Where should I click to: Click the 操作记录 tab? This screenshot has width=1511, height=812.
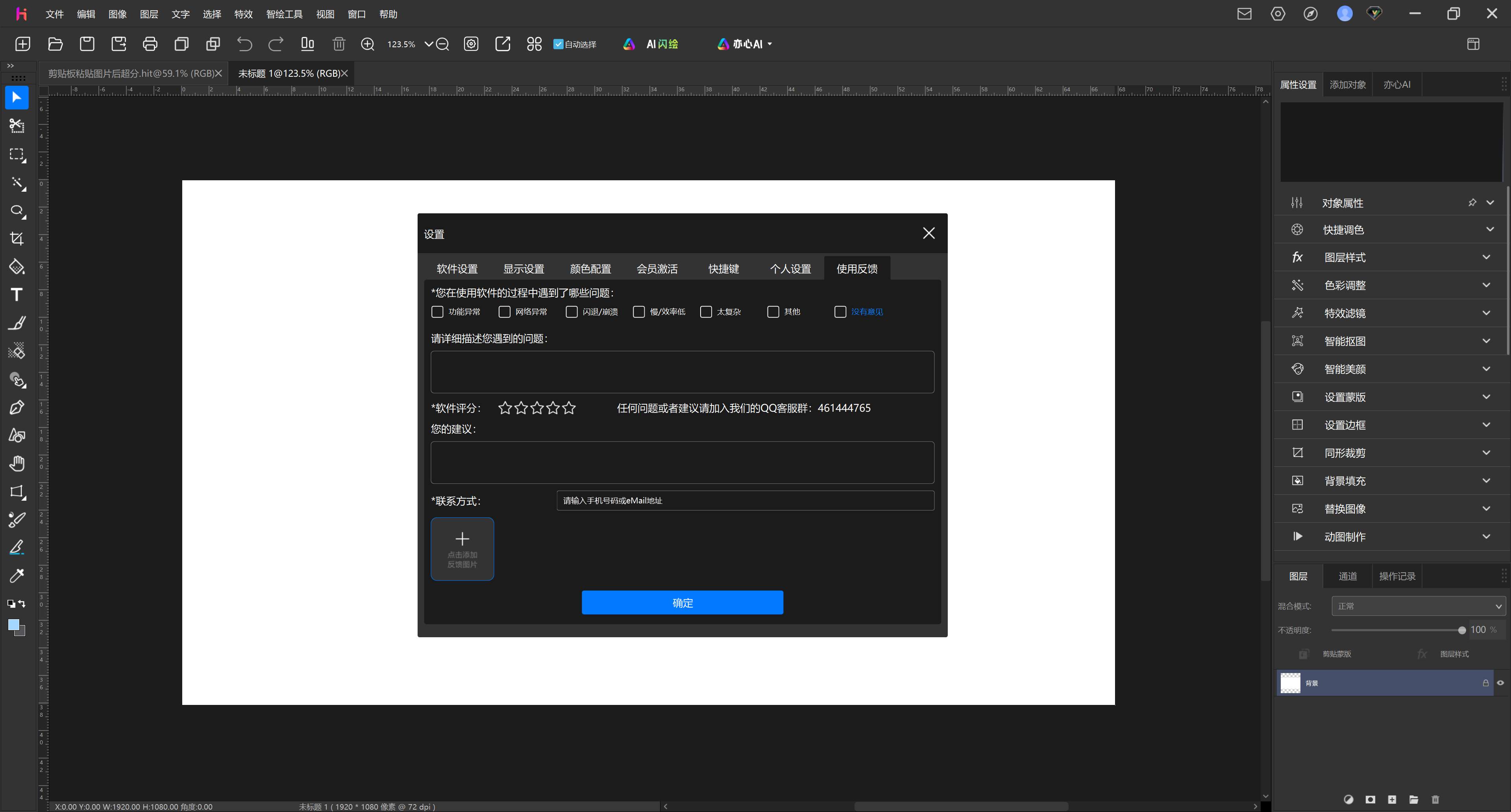pyautogui.click(x=1397, y=576)
